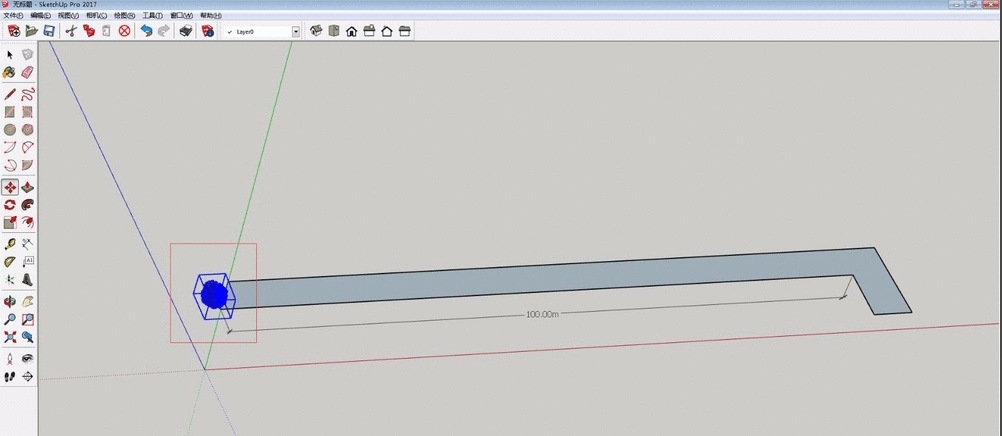
Task: Select the Select arrow tool
Action: (10, 54)
